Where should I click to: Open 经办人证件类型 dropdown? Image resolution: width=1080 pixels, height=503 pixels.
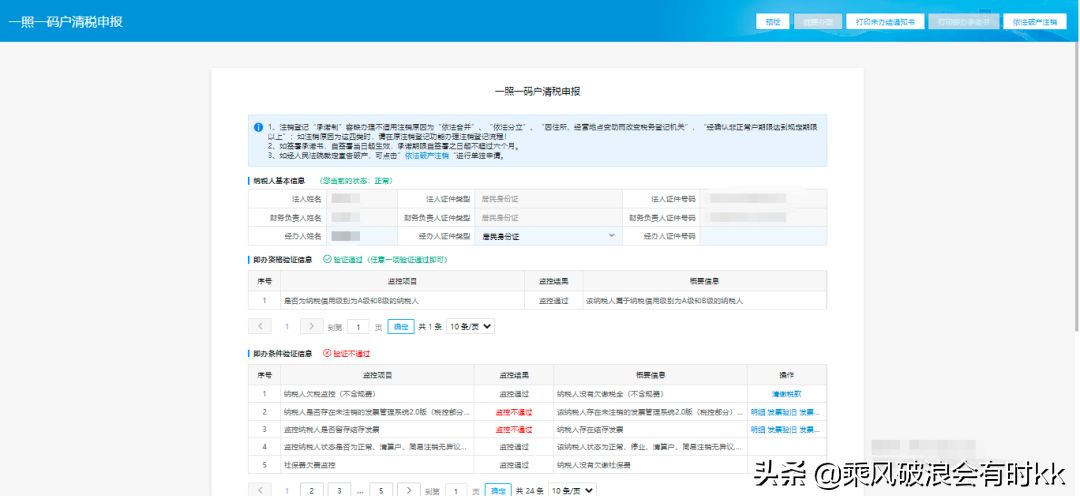[x=548, y=236]
